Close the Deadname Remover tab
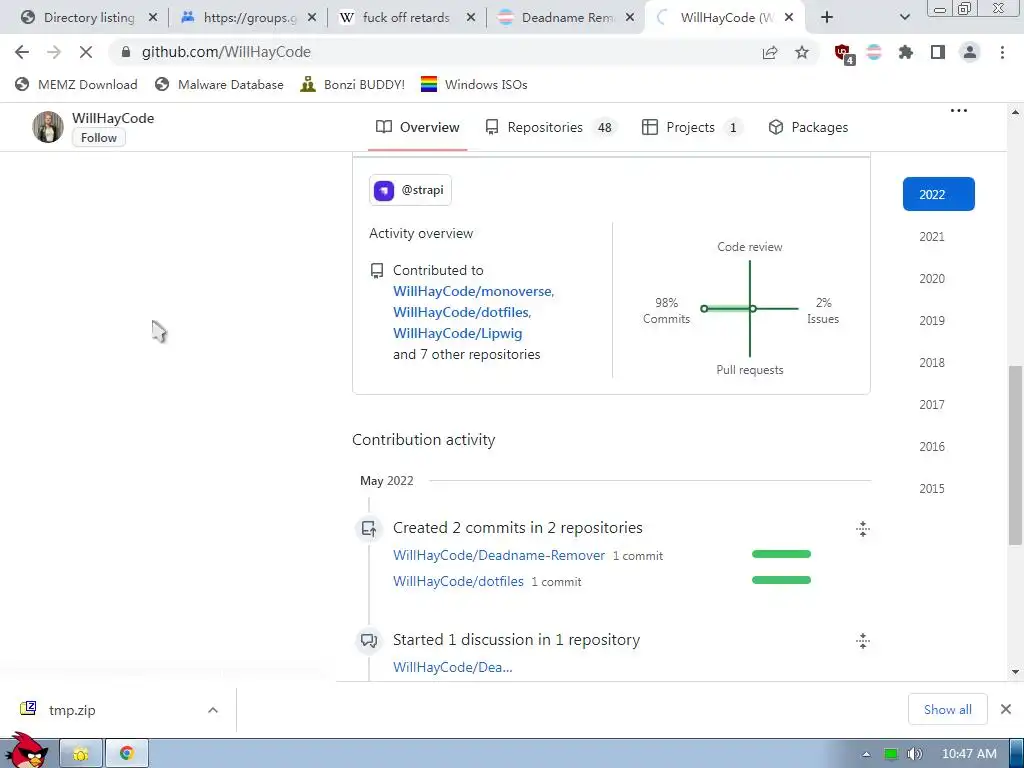The width and height of the screenshot is (1024, 768). tap(630, 18)
